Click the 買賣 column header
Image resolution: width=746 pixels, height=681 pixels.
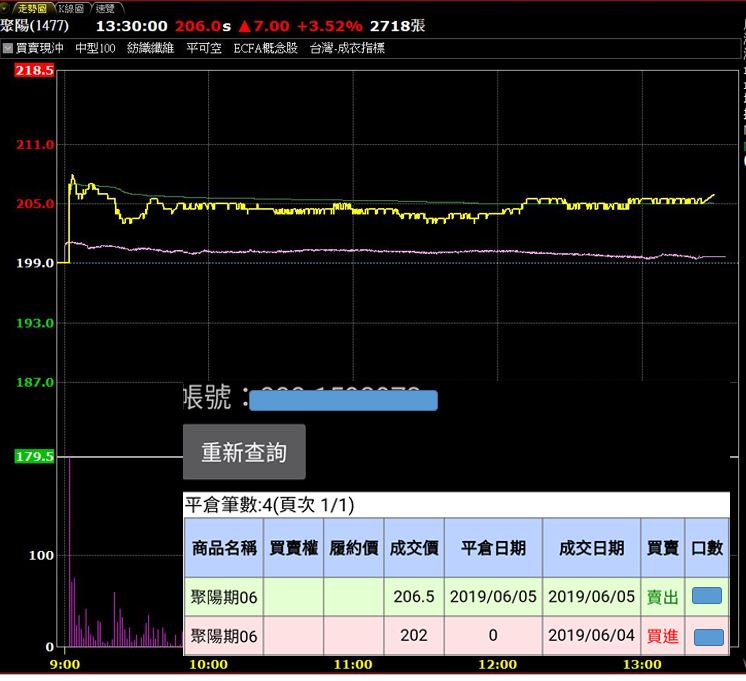pyautogui.click(x=663, y=548)
